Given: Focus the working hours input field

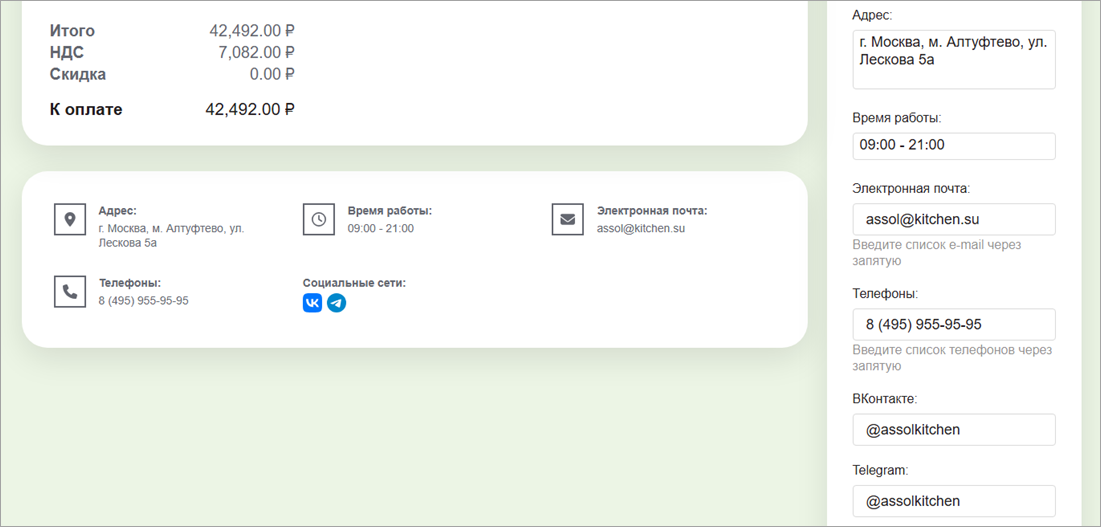Looking at the screenshot, I should (x=953, y=145).
